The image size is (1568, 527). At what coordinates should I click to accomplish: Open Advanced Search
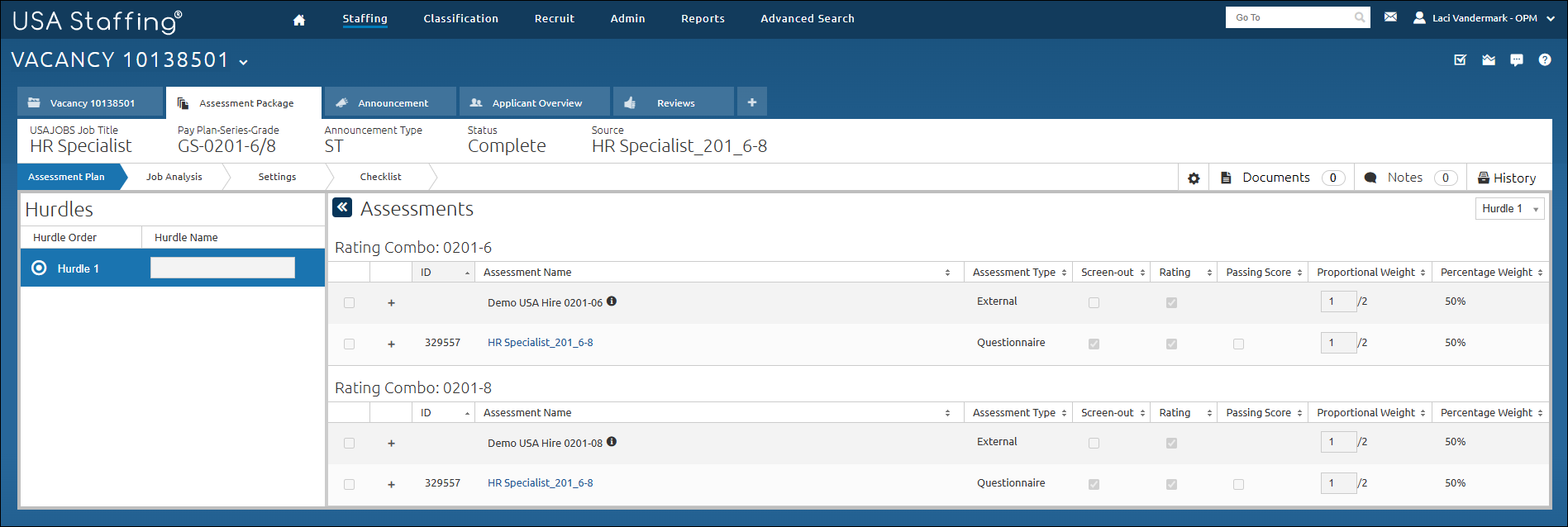coord(808,18)
